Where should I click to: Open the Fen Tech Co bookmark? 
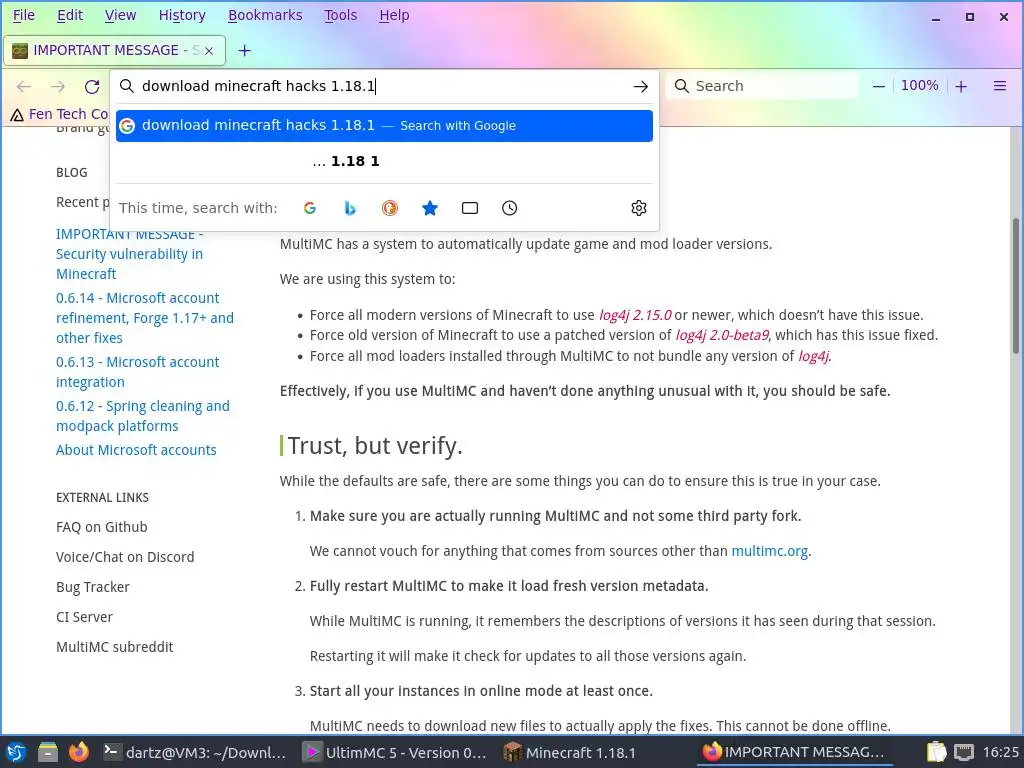(59, 114)
